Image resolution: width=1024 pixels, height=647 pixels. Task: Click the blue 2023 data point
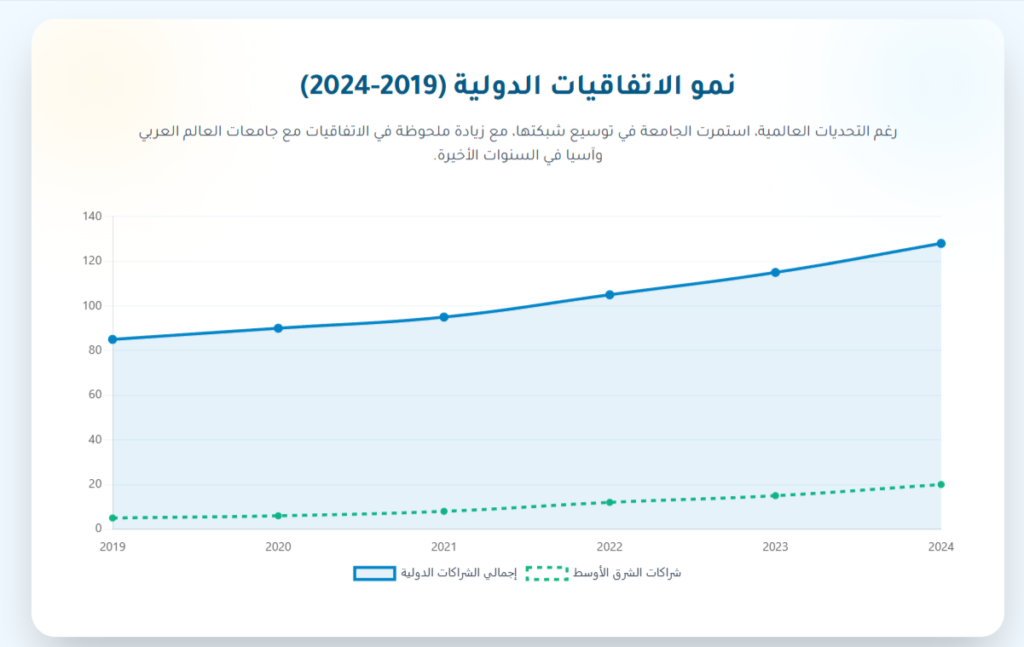pos(775,272)
